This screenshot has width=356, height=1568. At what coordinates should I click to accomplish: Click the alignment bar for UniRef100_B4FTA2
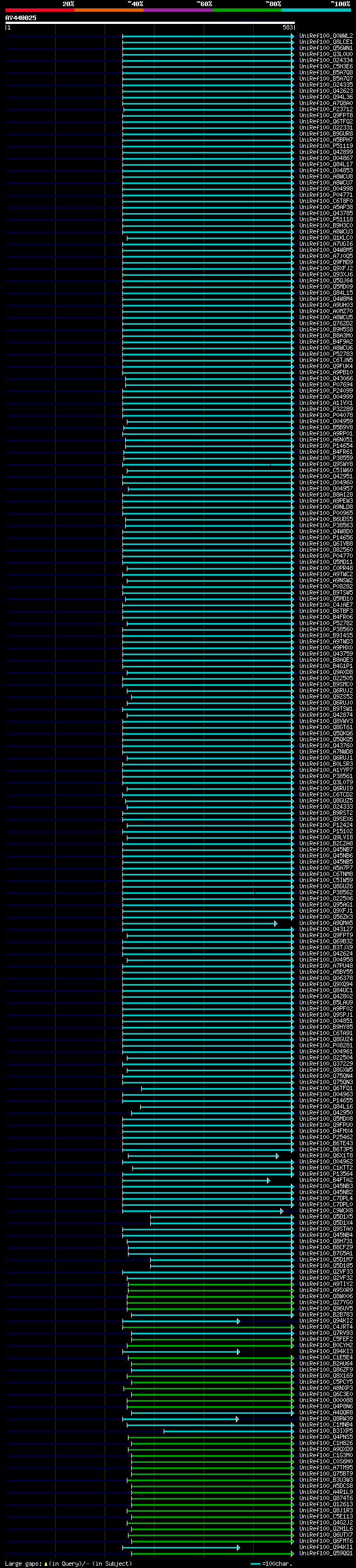pos(196,1180)
